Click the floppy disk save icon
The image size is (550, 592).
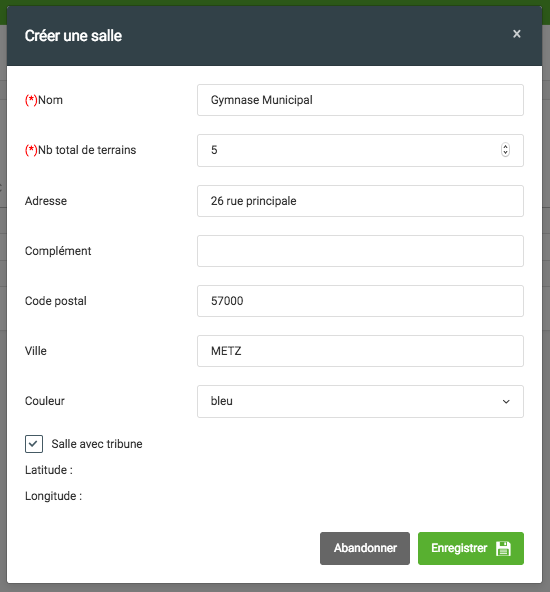pos(503,548)
